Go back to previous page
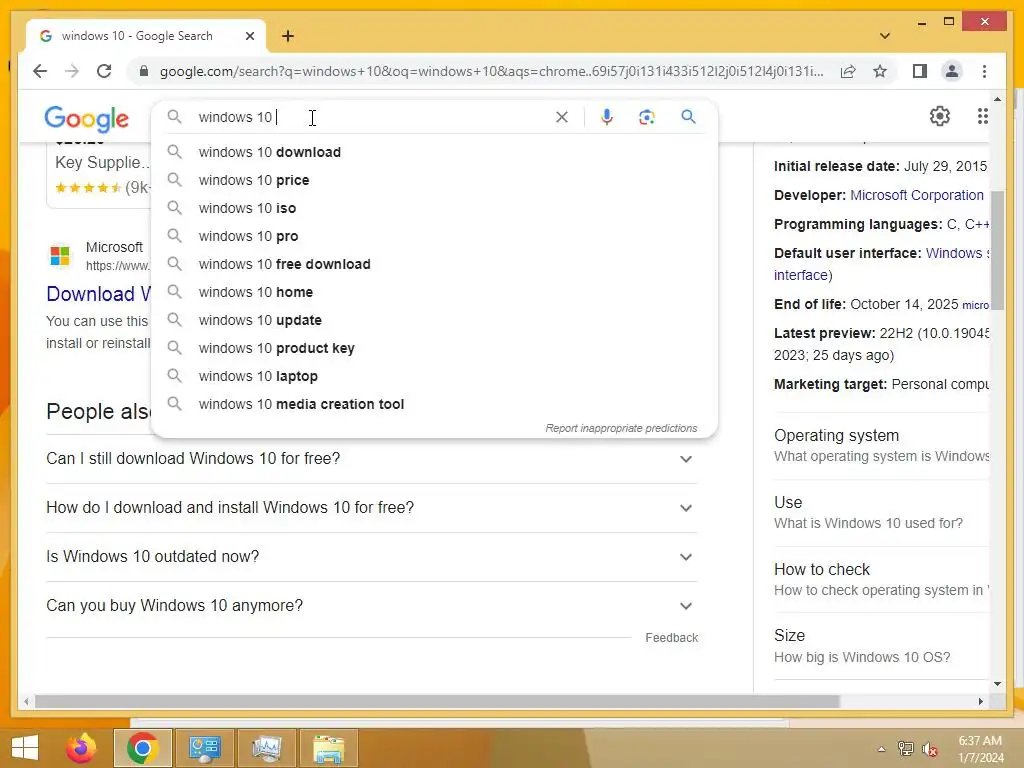This screenshot has width=1024, height=768. [x=40, y=71]
